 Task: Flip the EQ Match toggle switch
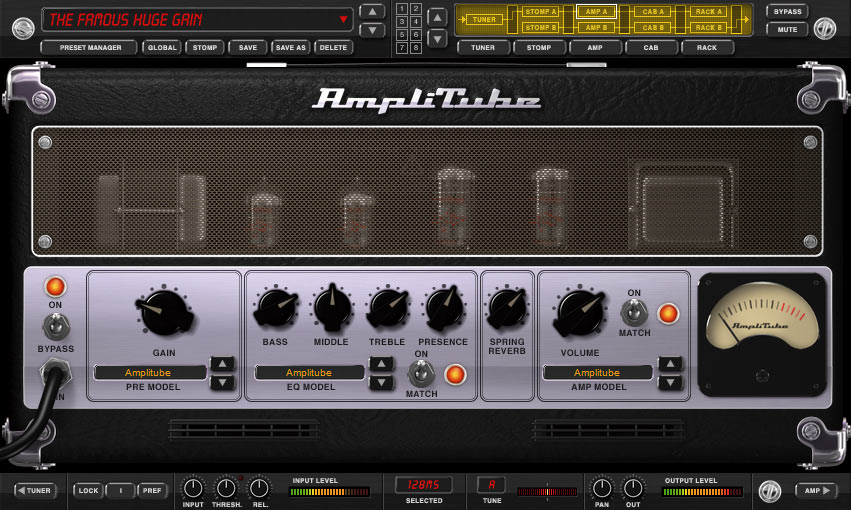[421, 373]
